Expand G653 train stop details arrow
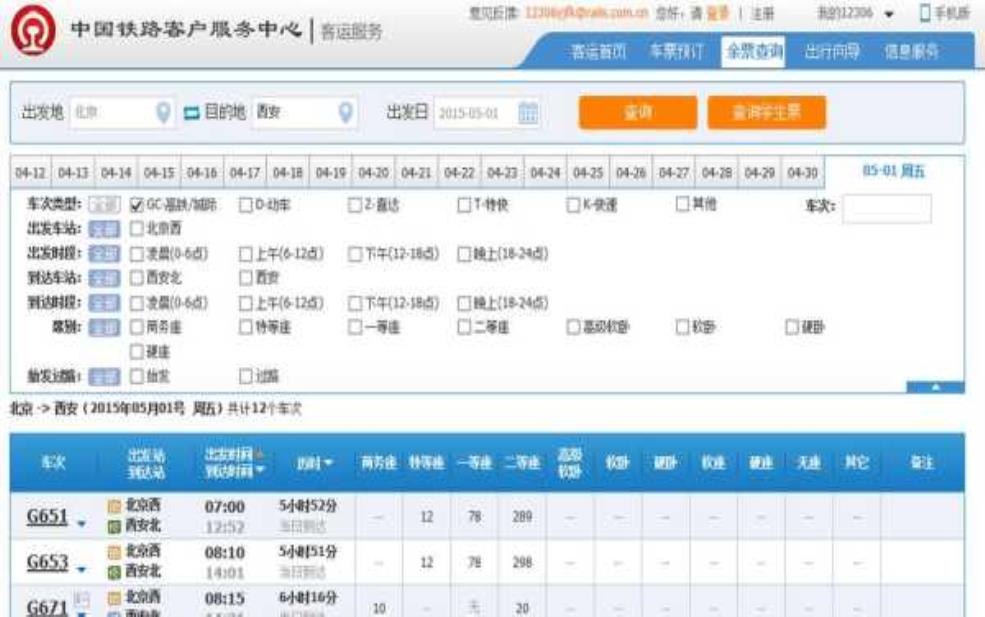 point(82,570)
